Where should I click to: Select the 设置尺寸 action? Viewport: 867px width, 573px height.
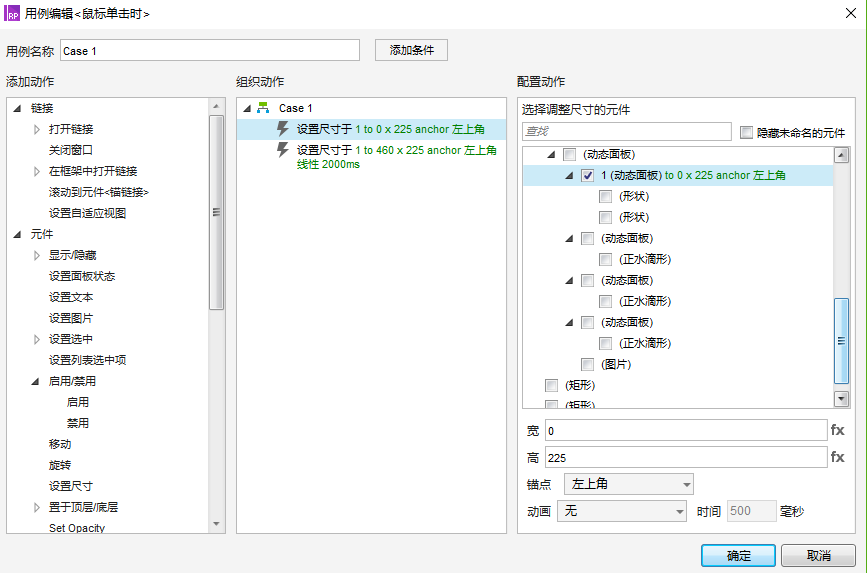pos(71,486)
